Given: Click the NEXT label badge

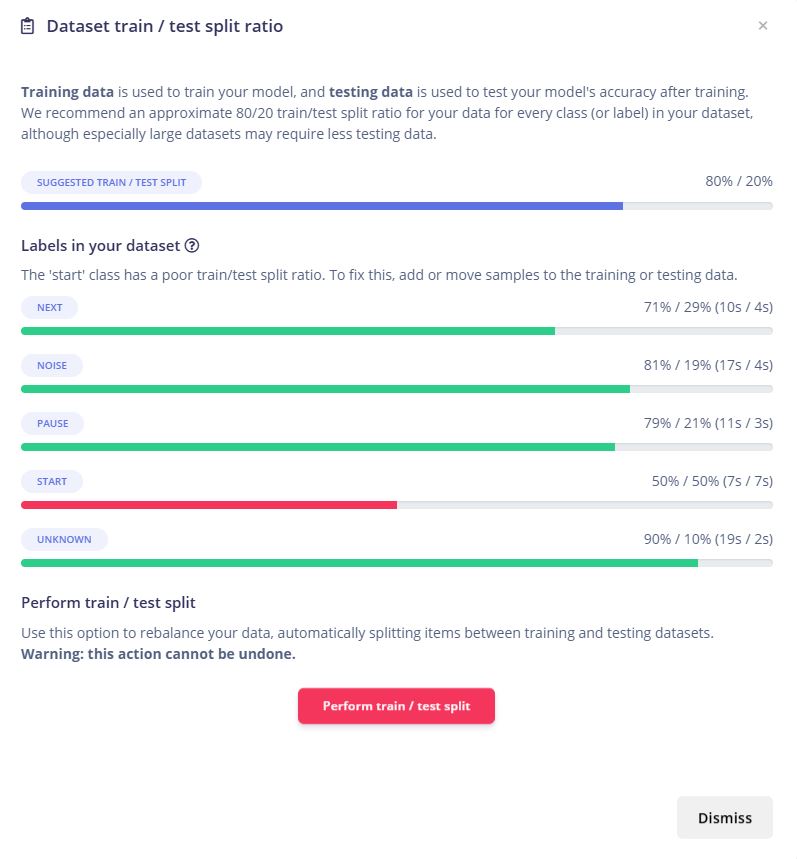Looking at the screenshot, I should [49, 308].
